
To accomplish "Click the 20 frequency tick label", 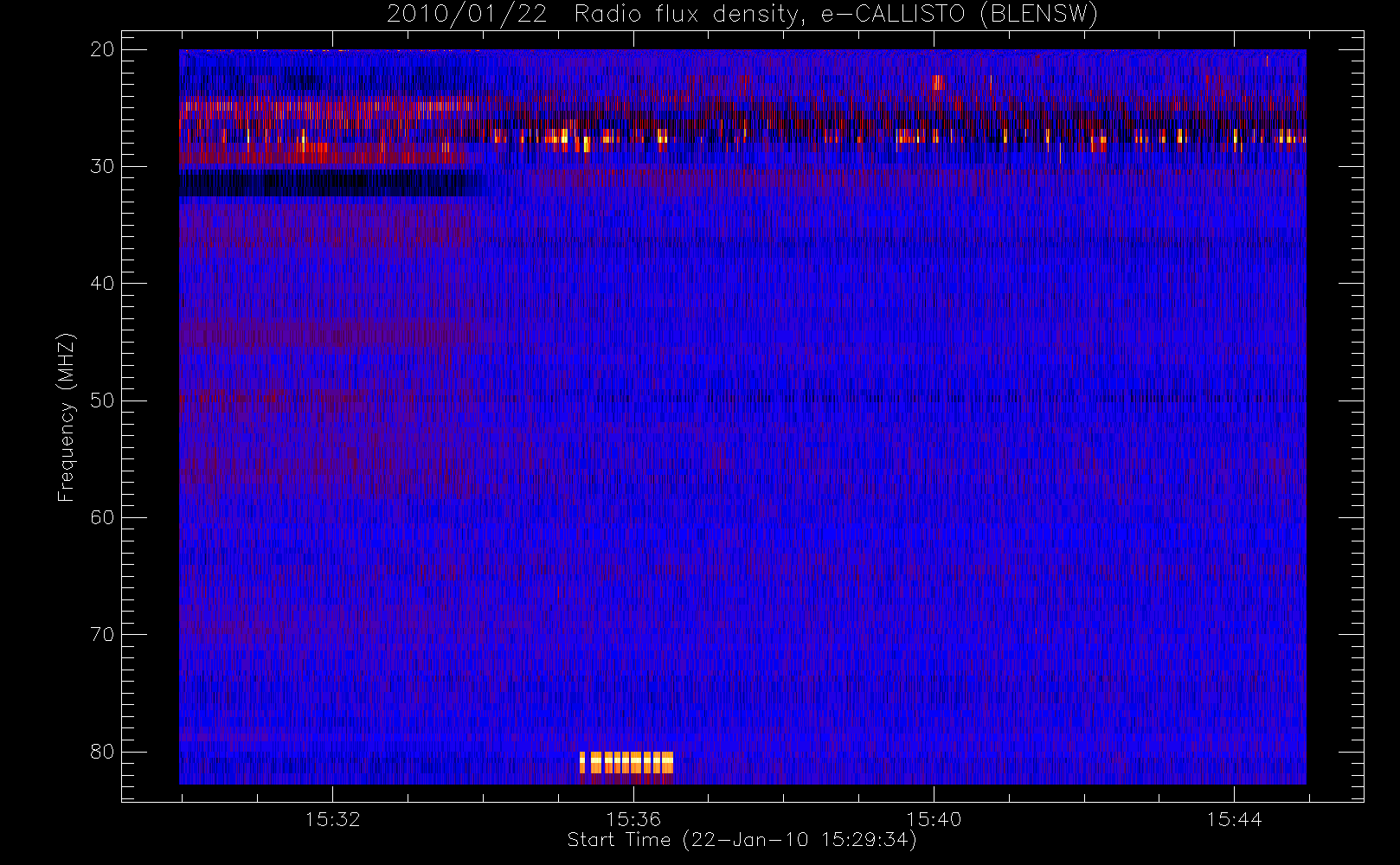I will click(x=102, y=49).
